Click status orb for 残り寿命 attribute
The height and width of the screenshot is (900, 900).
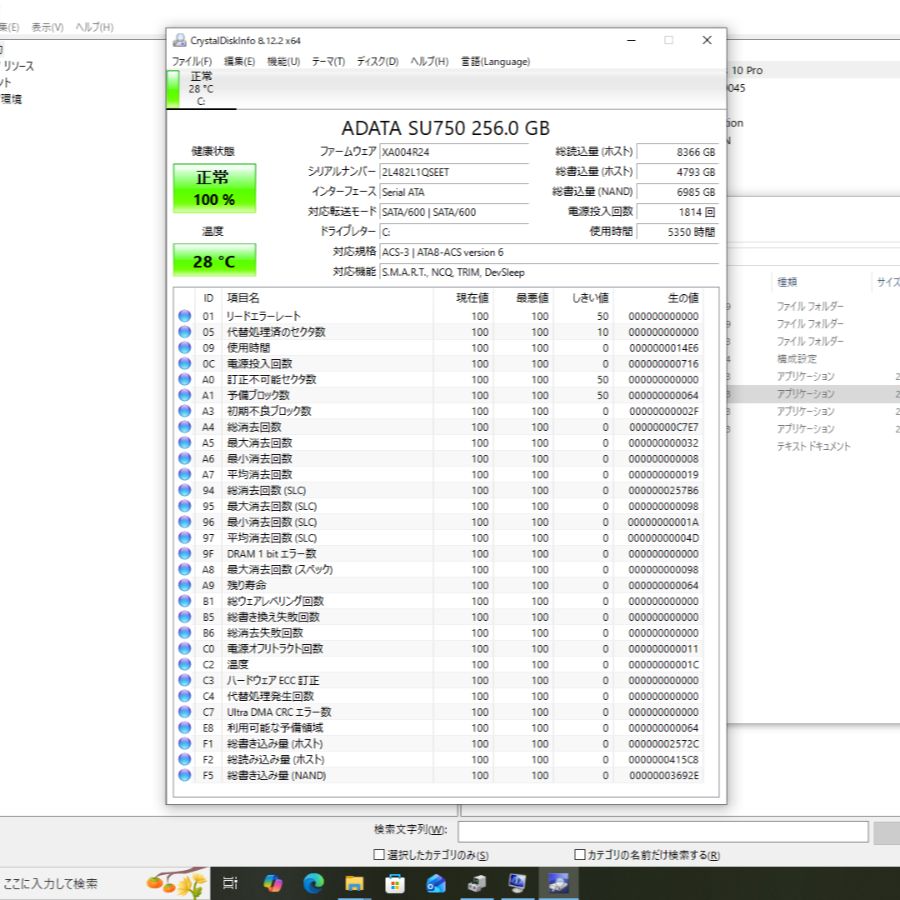click(184, 585)
